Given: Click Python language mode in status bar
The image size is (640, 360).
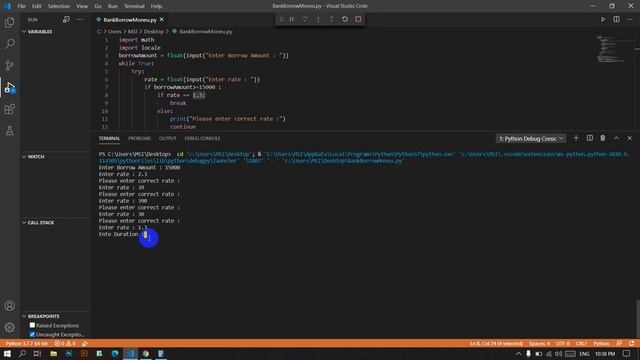Looking at the screenshot, I should [601, 344].
